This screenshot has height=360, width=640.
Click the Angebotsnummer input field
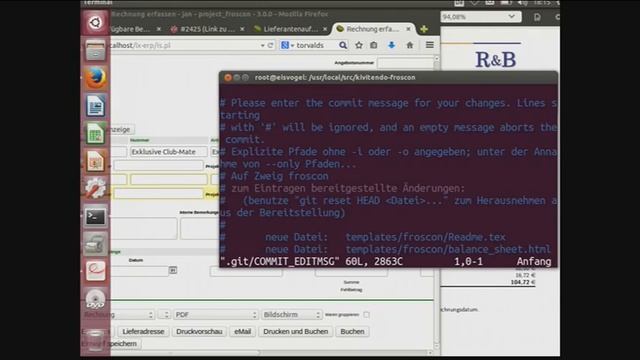(x=405, y=63)
